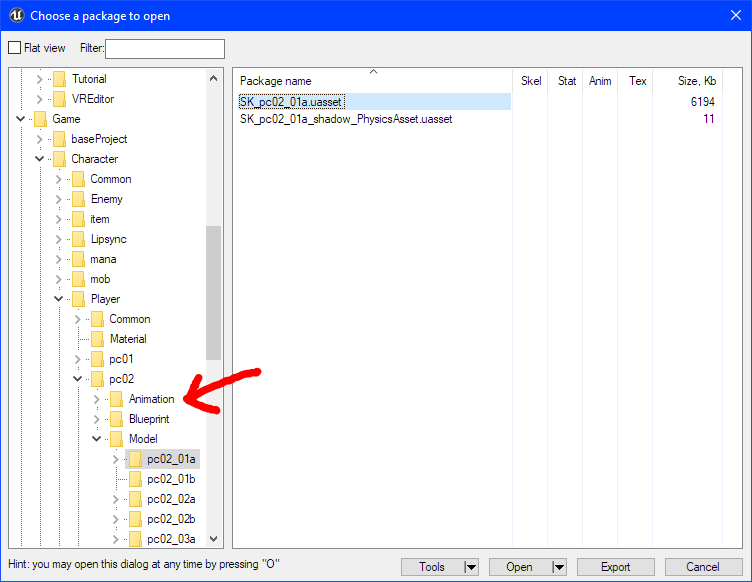Expand the Enemy folder node

click(x=59, y=199)
